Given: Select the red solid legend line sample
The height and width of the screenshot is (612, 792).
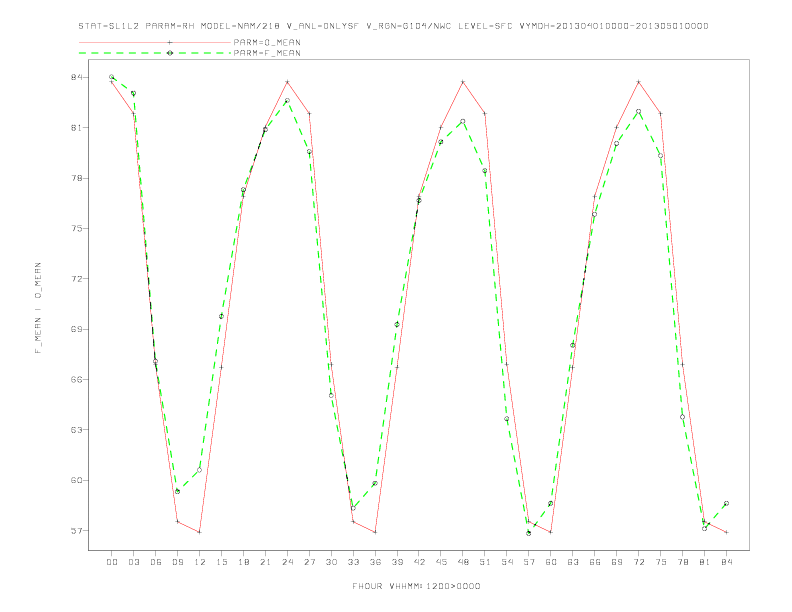Looking at the screenshot, I should click(155, 42).
